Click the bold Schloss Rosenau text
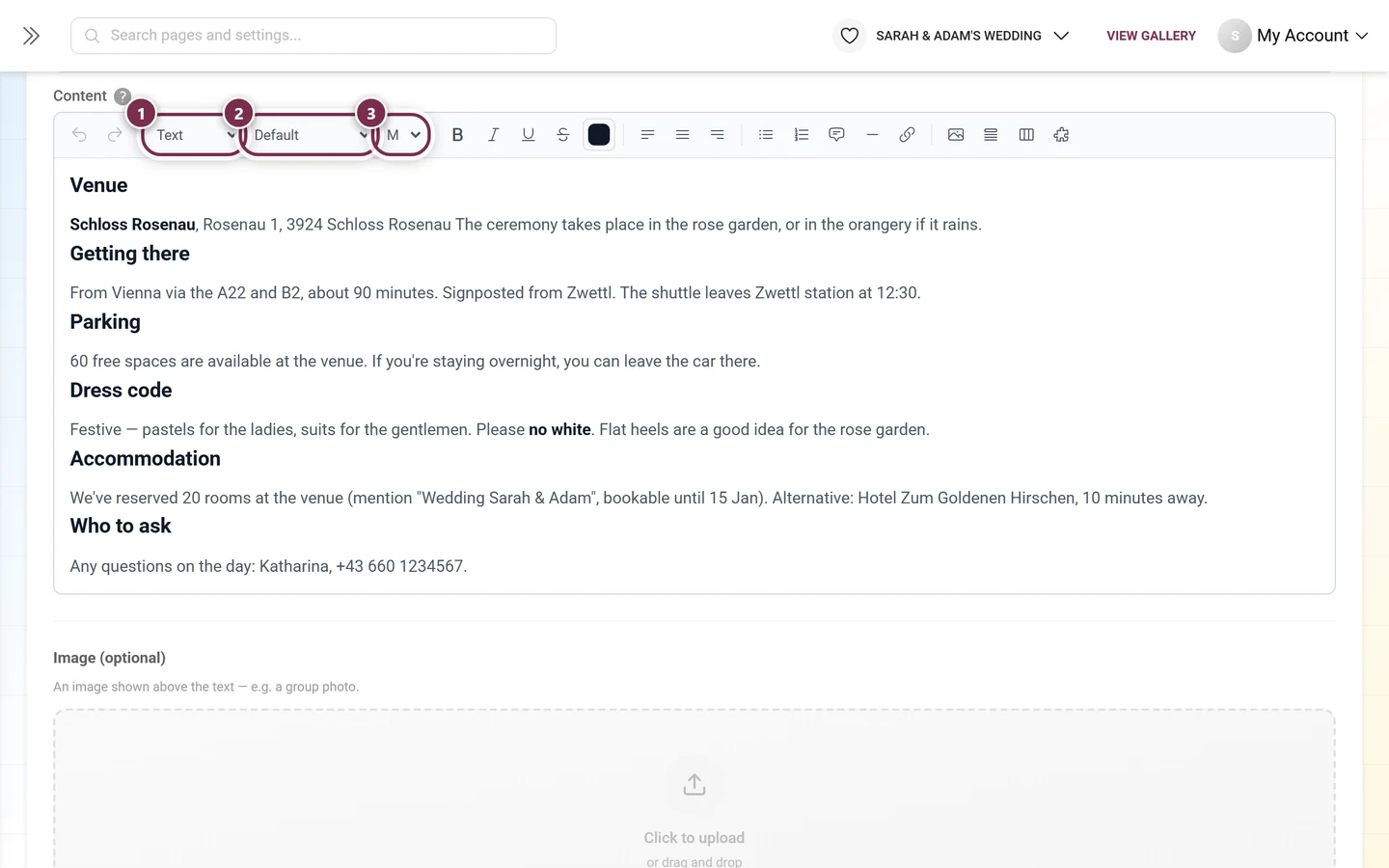 point(132,225)
